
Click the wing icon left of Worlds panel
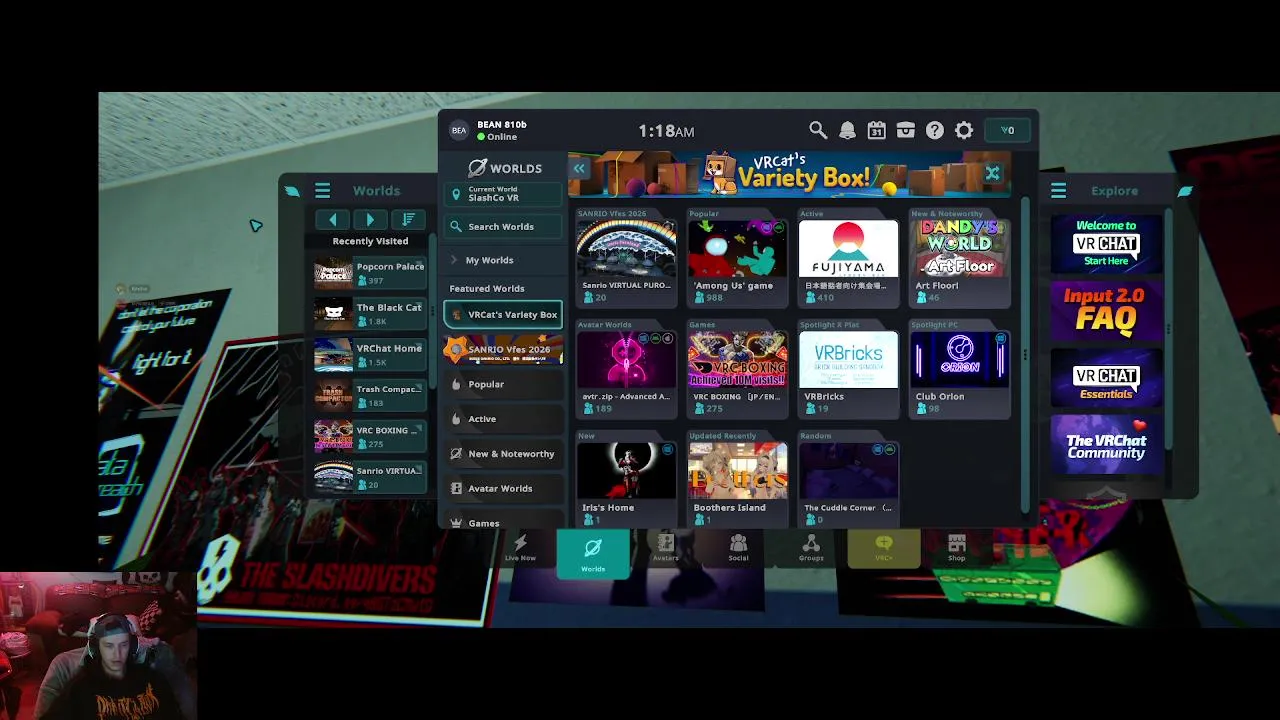point(291,190)
